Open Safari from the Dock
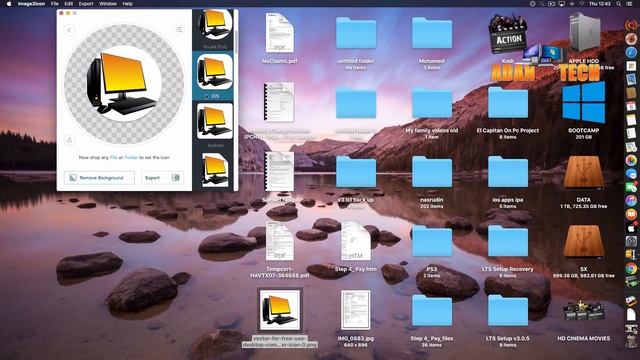 click(x=631, y=52)
